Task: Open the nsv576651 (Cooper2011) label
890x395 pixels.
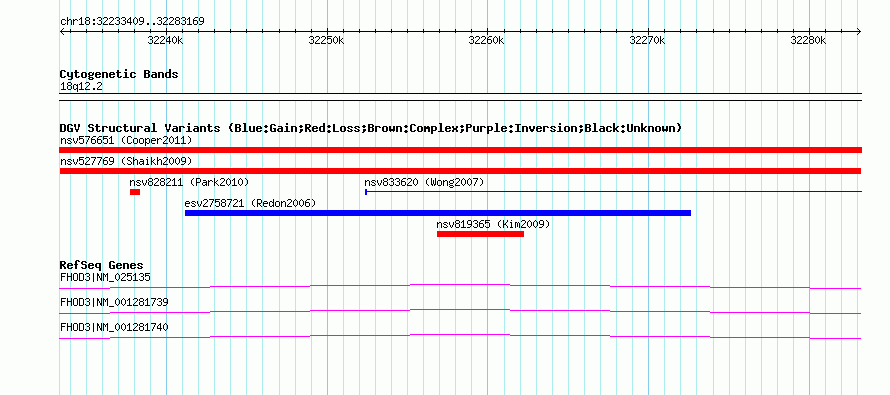Action: 126,140
